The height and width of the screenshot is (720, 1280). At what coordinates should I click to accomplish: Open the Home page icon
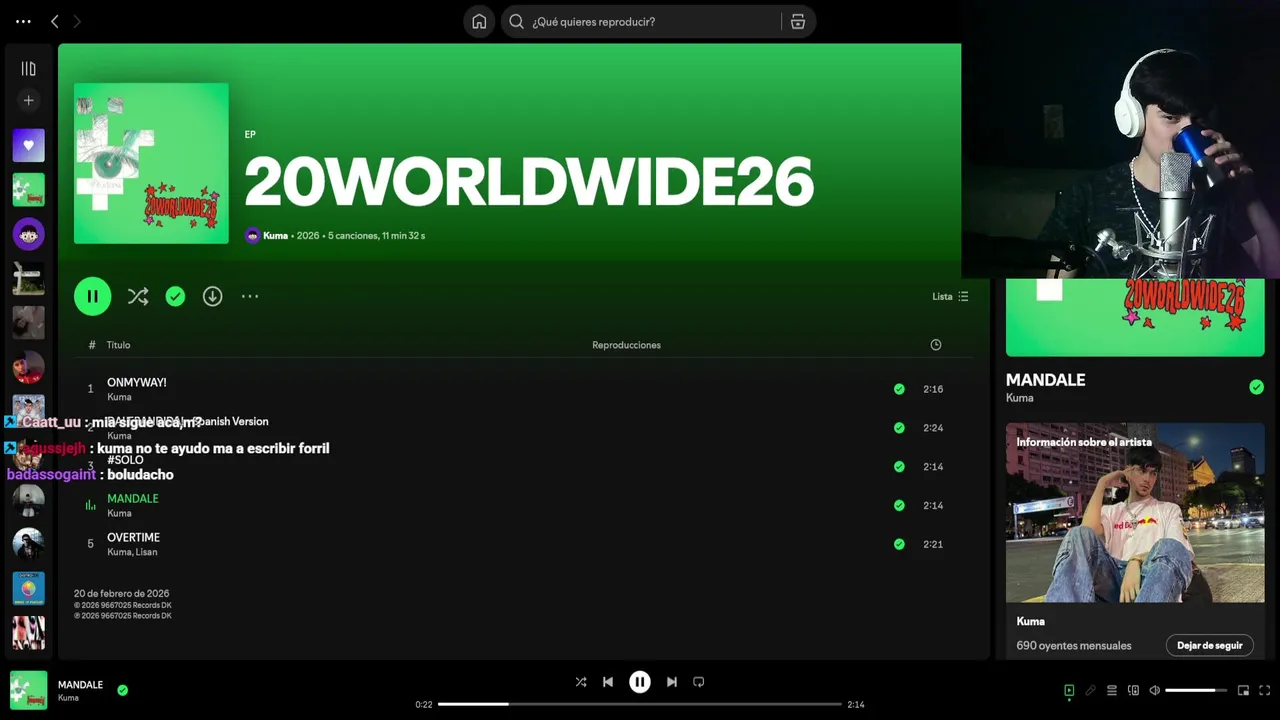[479, 21]
